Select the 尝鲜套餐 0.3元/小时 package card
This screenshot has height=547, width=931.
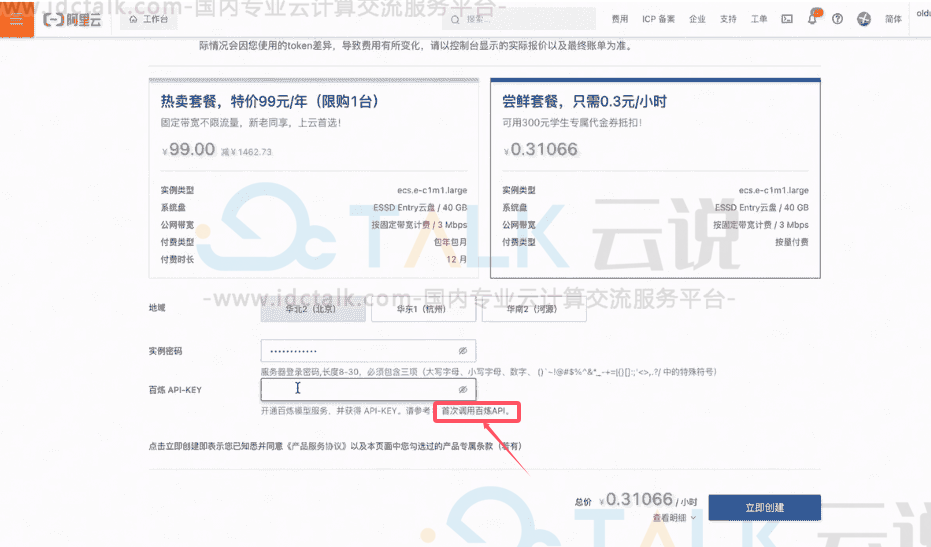coord(656,178)
